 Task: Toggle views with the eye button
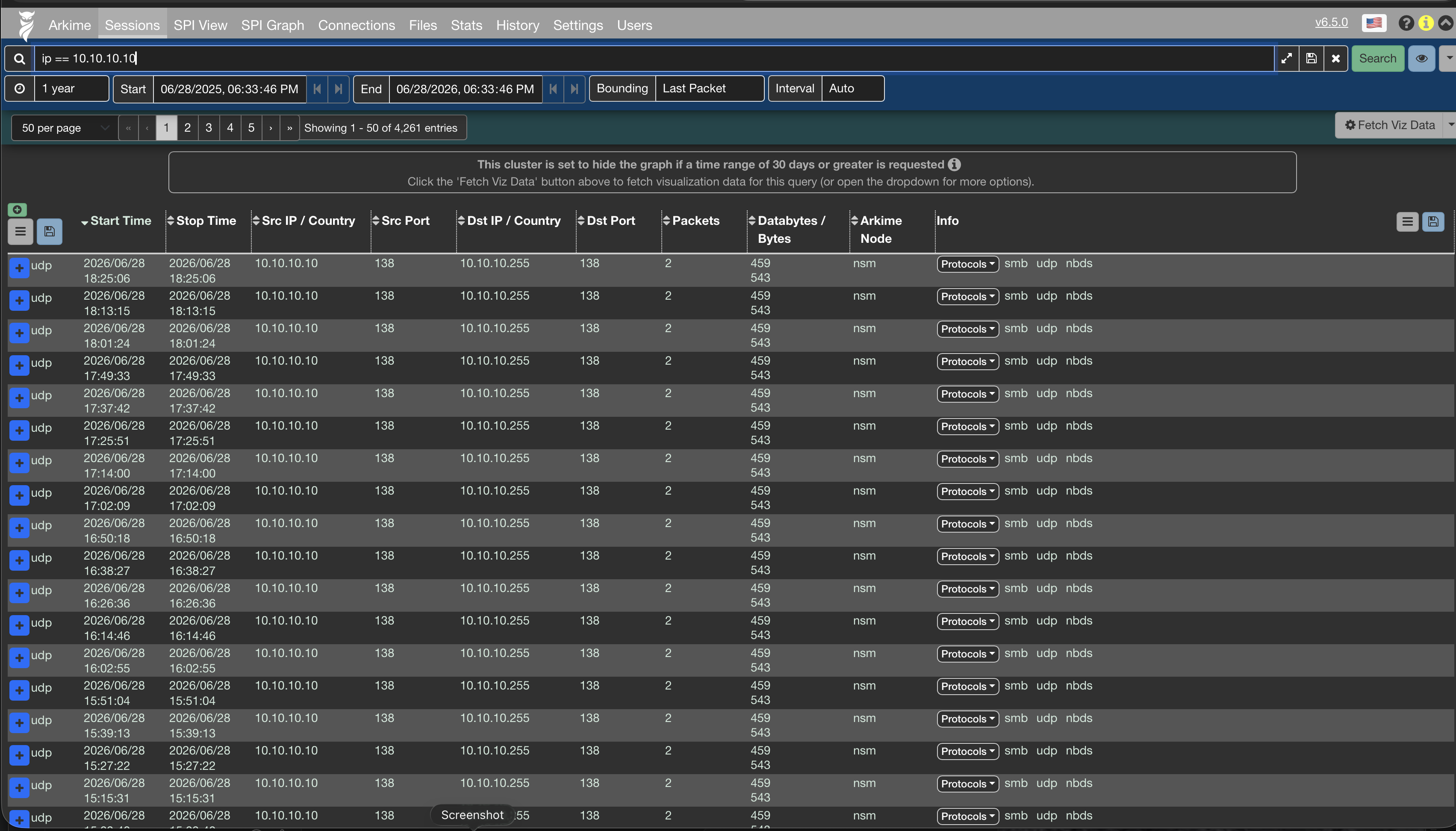[x=1421, y=59]
